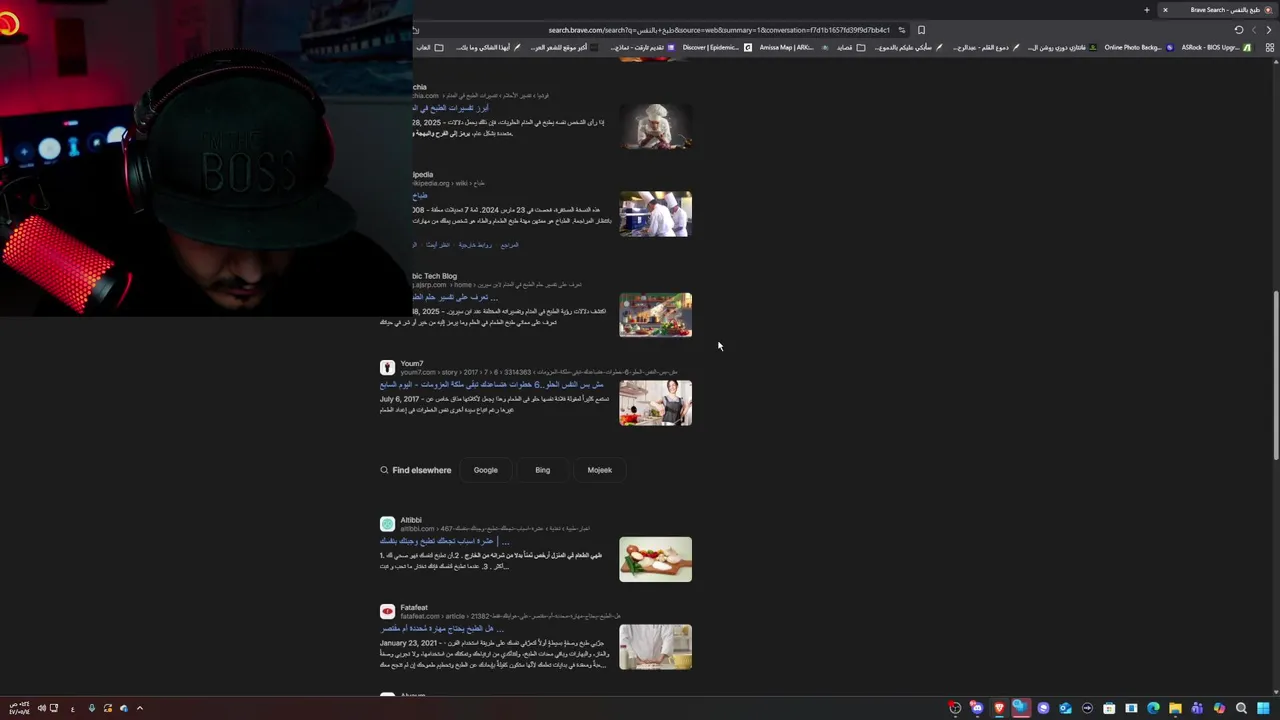
Task: Open the volume control in the system tray
Action: [x=42, y=708]
